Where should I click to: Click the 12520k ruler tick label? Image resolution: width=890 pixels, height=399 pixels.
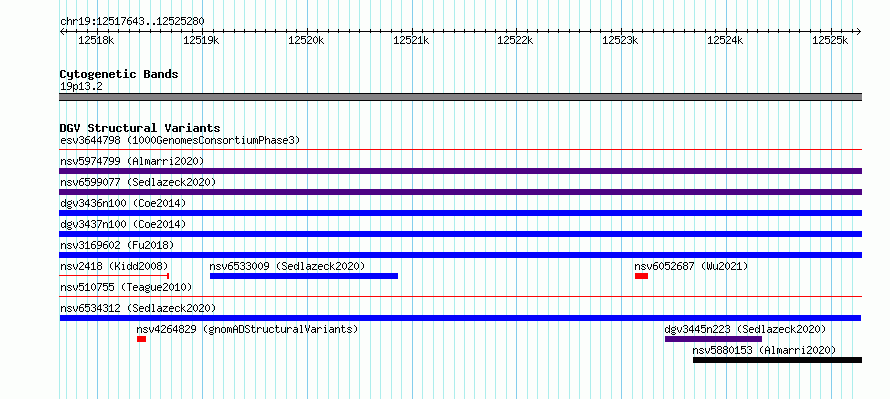pyautogui.click(x=306, y=40)
